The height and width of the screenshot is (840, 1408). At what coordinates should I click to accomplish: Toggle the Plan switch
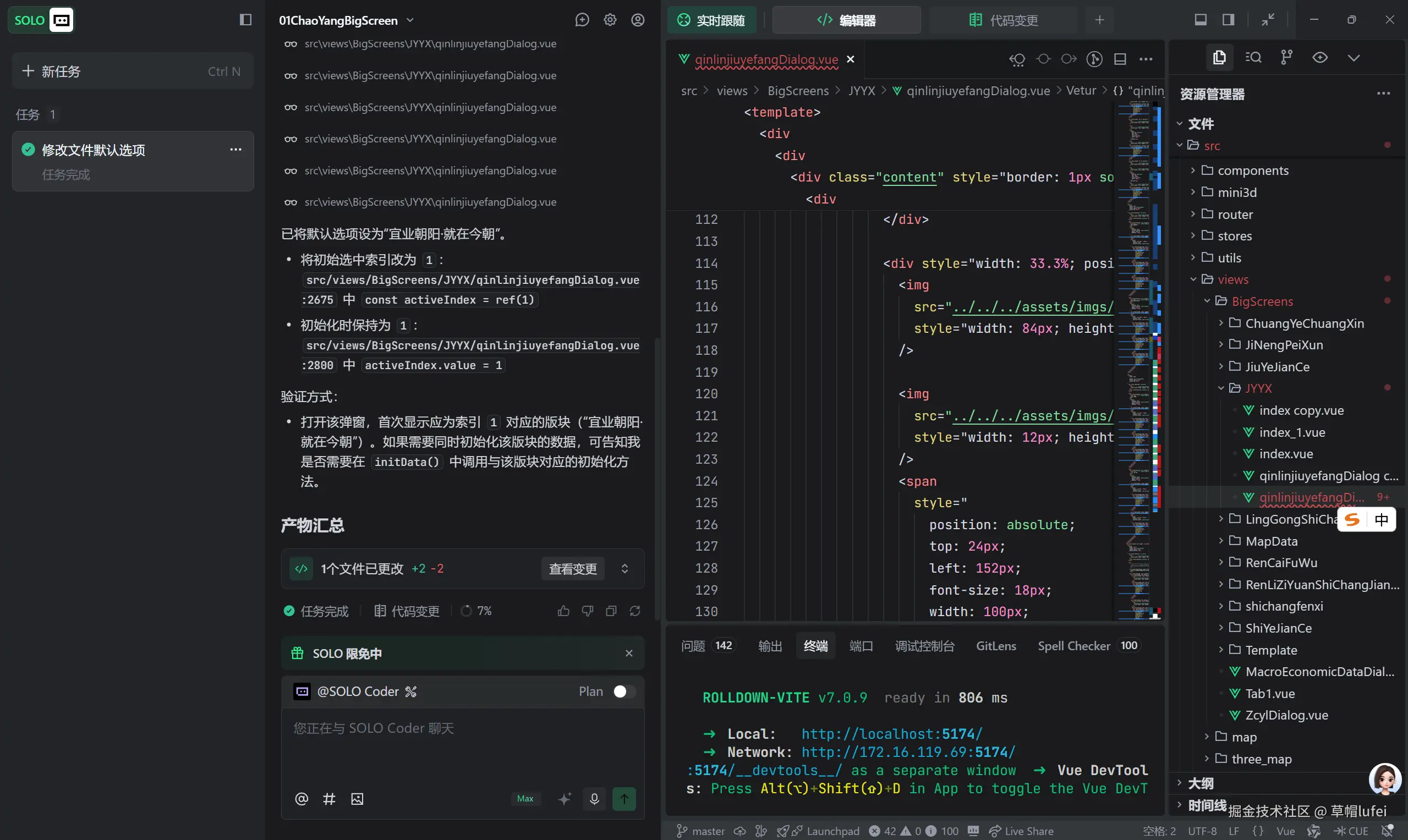pos(623,691)
